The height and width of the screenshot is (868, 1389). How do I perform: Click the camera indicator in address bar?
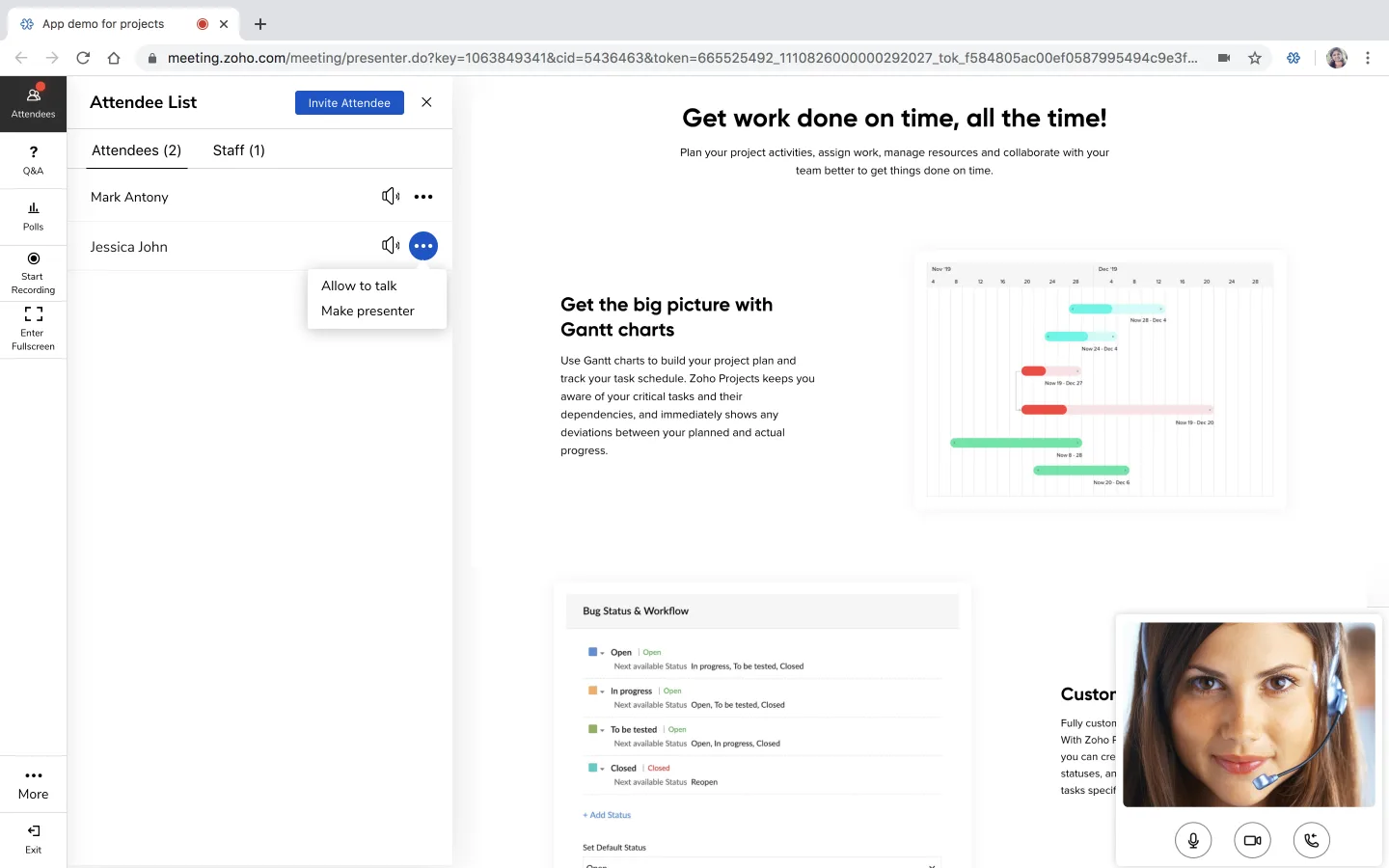pyautogui.click(x=1224, y=58)
